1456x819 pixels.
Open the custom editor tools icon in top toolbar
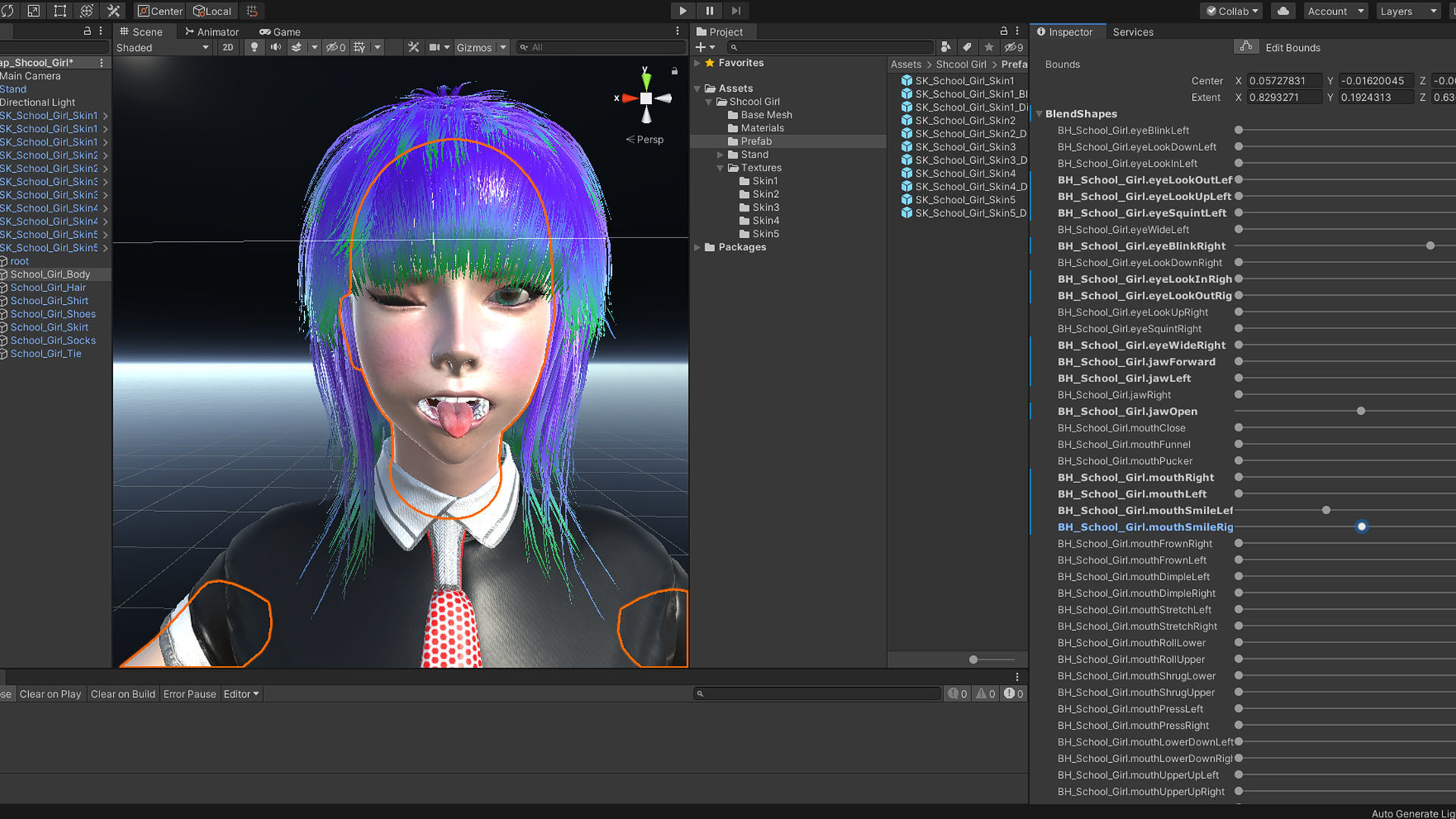[113, 11]
